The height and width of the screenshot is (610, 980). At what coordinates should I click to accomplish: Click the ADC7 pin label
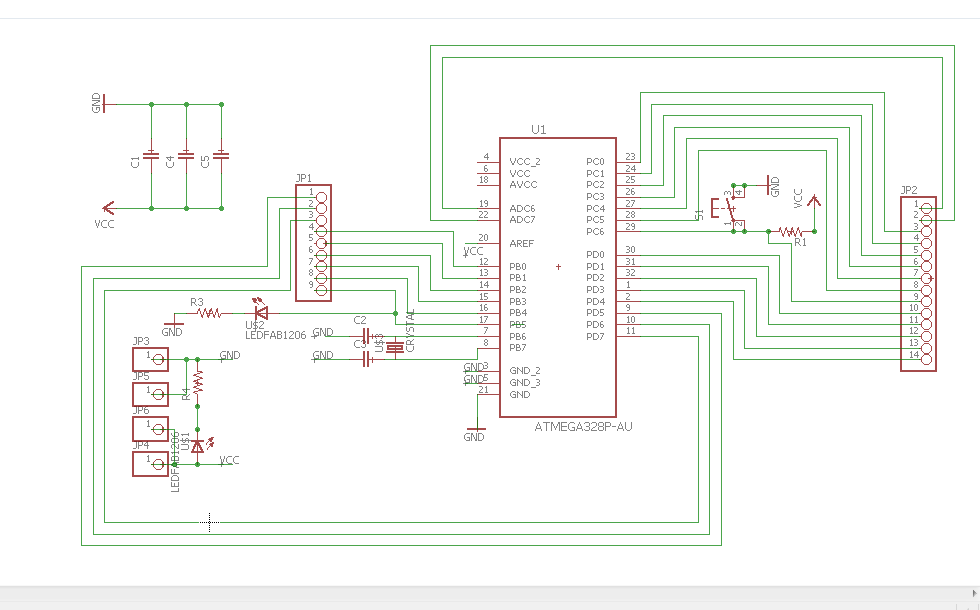[x=522, y=220]
